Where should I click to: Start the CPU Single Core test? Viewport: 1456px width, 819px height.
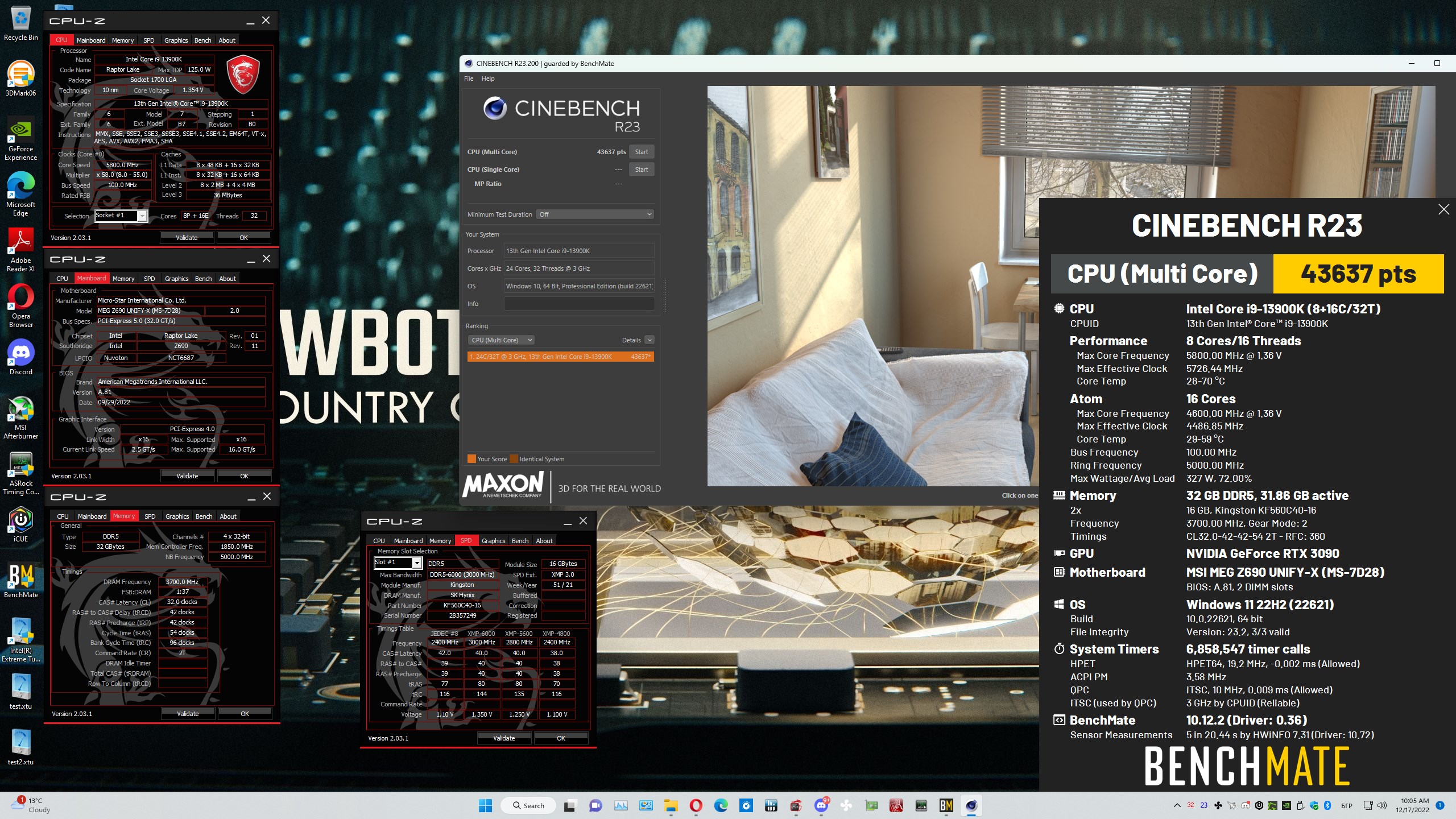tap(642, 169)
